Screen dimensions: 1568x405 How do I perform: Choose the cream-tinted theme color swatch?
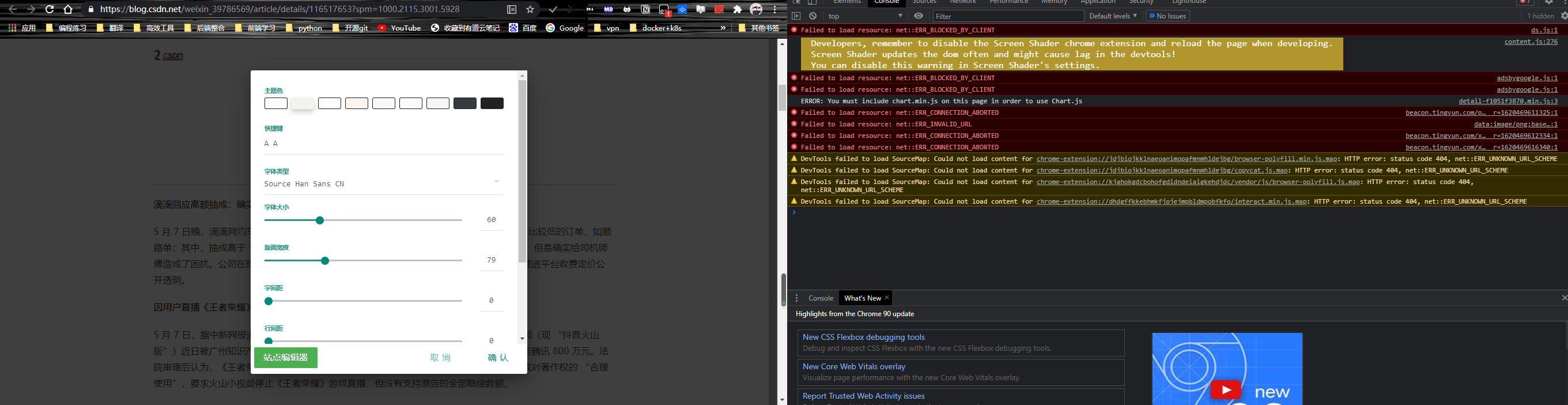[357, 103]
